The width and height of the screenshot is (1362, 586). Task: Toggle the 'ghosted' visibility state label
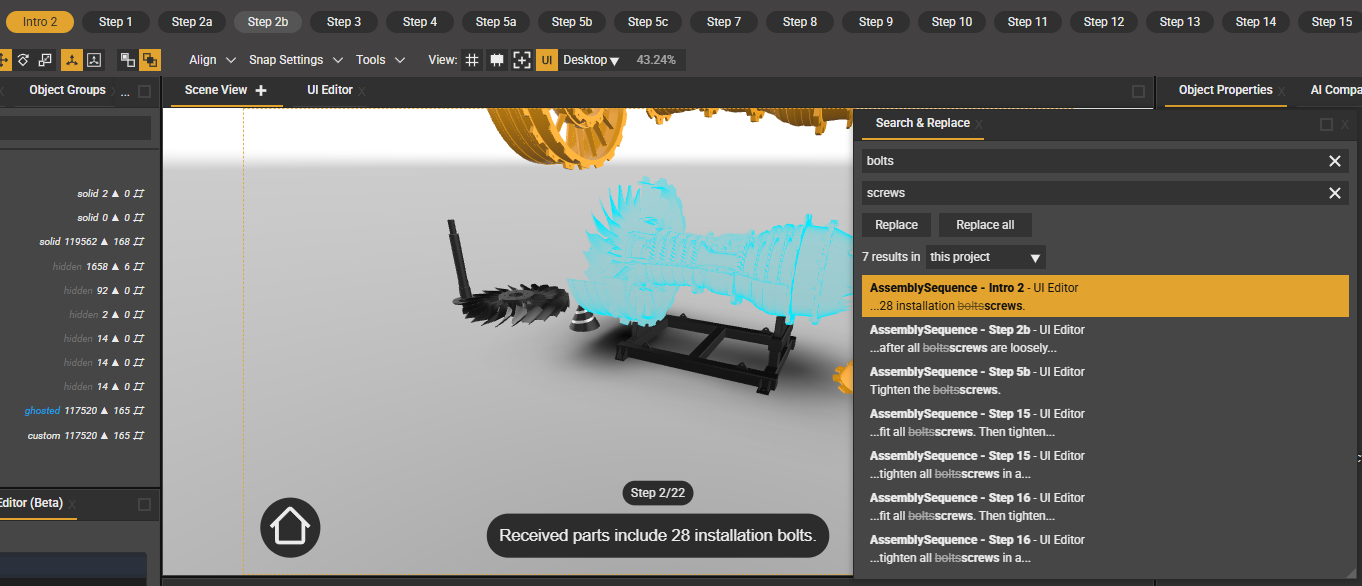[42, 411]
